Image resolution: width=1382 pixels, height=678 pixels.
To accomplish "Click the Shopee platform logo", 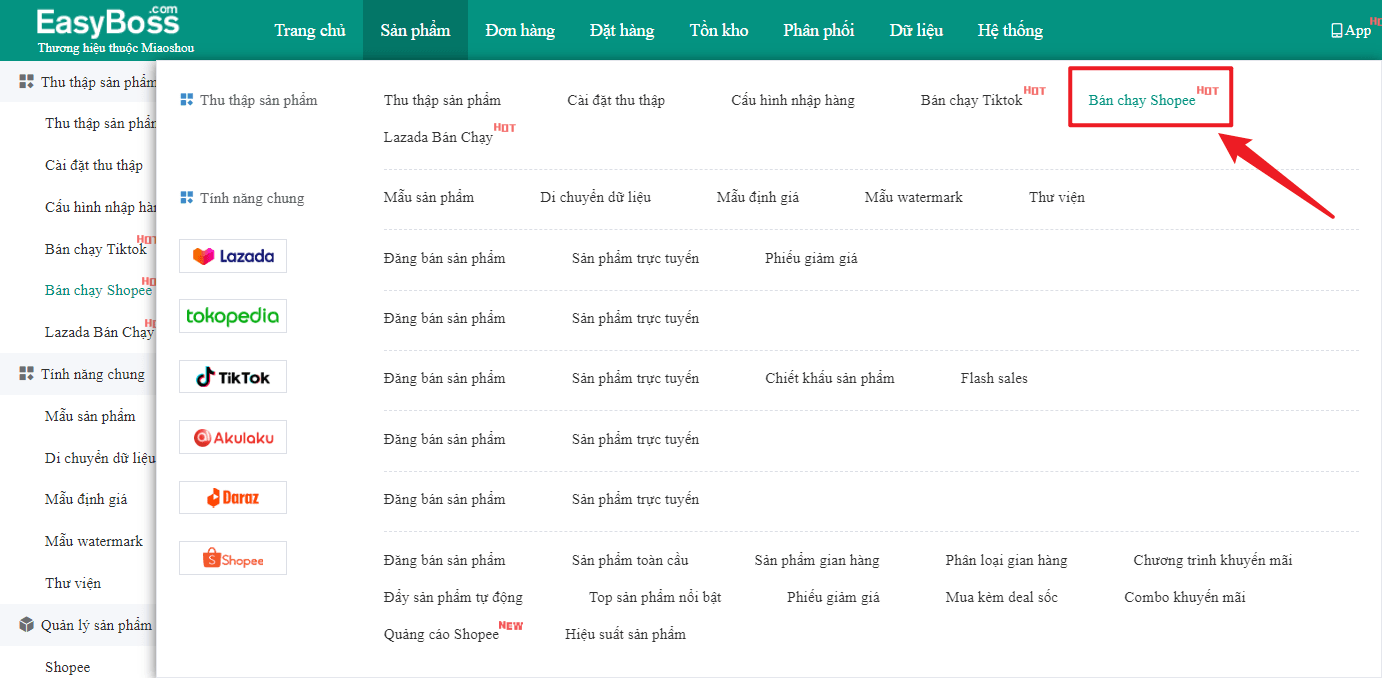I will tap(233, 558).
